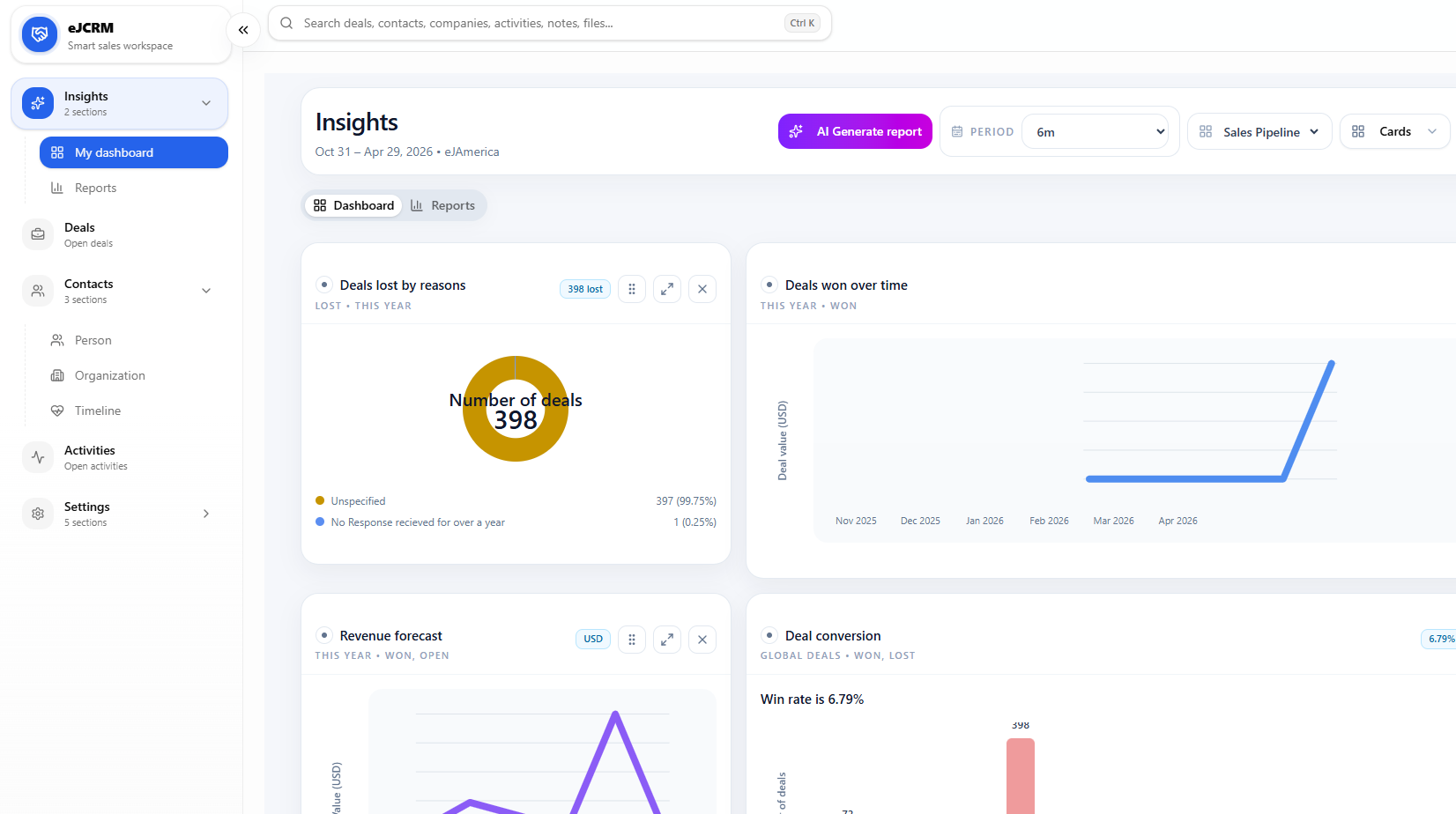
Task: Open Deals in the sidebar
Action: click(x=120, y=234)
